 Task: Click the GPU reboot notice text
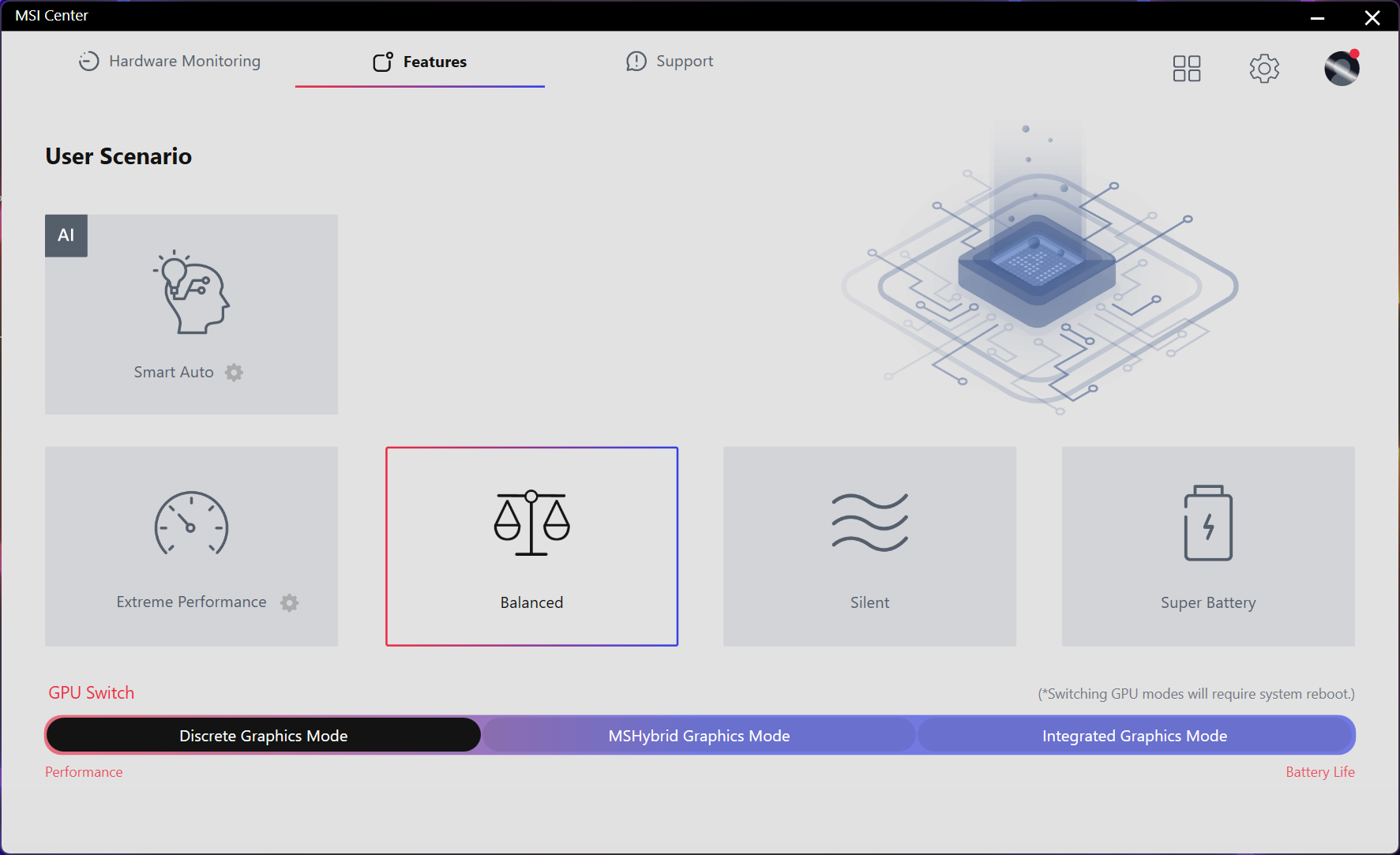point(1196,693)
